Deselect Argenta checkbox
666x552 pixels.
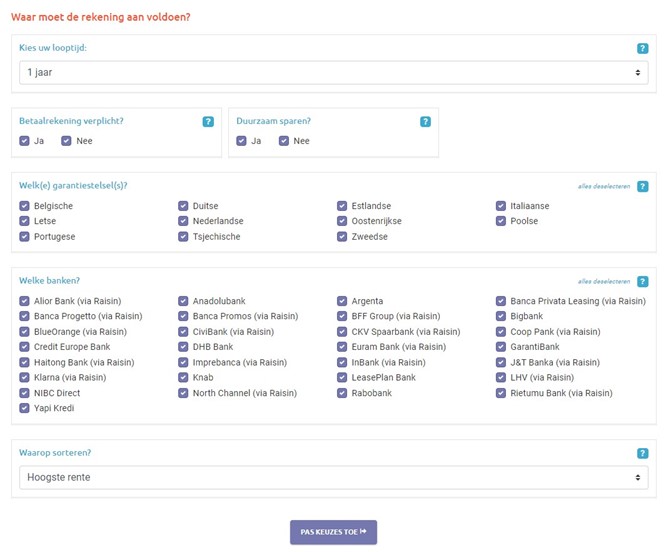click(x=342, y=301)
